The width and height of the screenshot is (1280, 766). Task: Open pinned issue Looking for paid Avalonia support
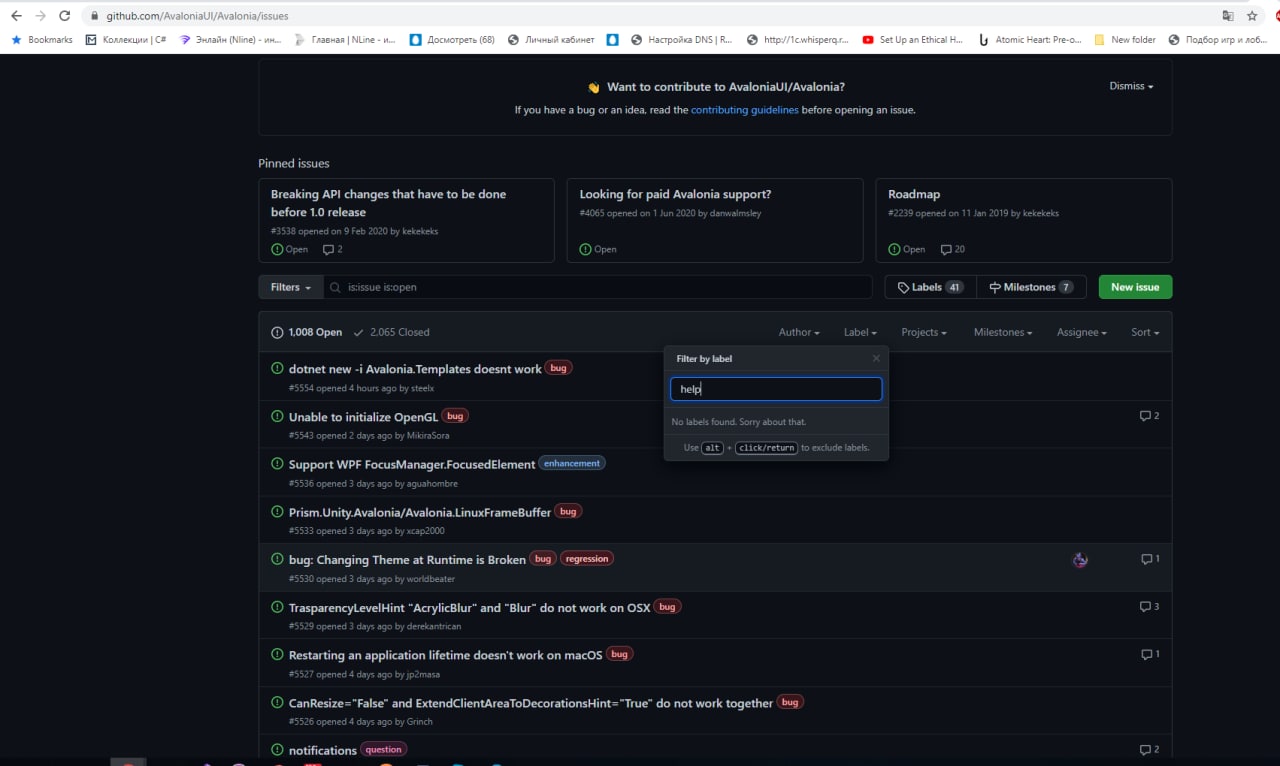point(675,194)
